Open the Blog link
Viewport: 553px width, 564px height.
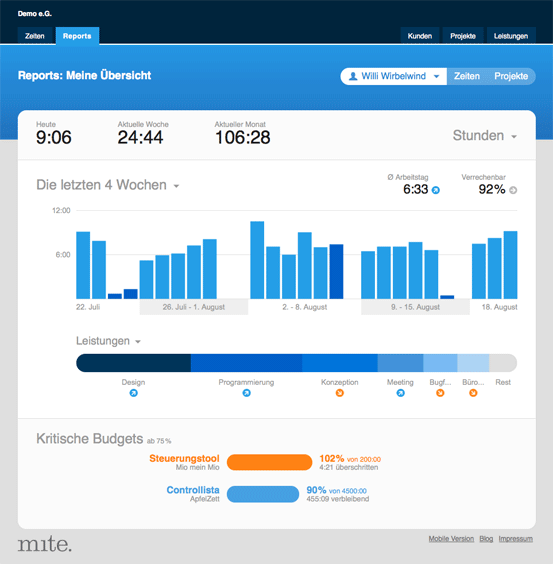(x=486, y=539)
